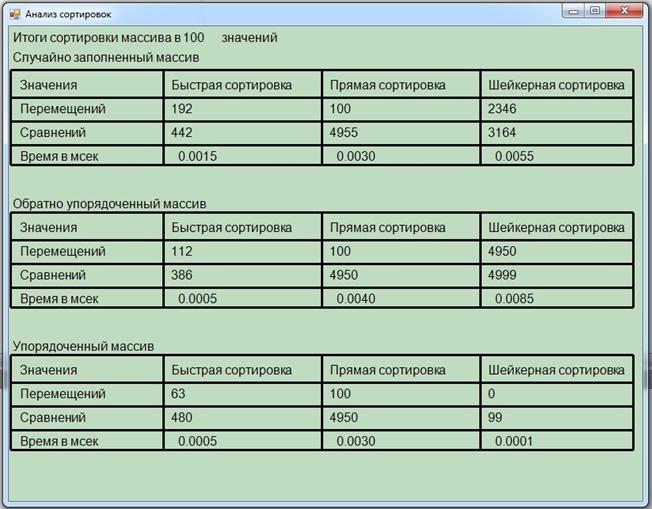Maximize the Анализ сортировок window

click(595, 11)
